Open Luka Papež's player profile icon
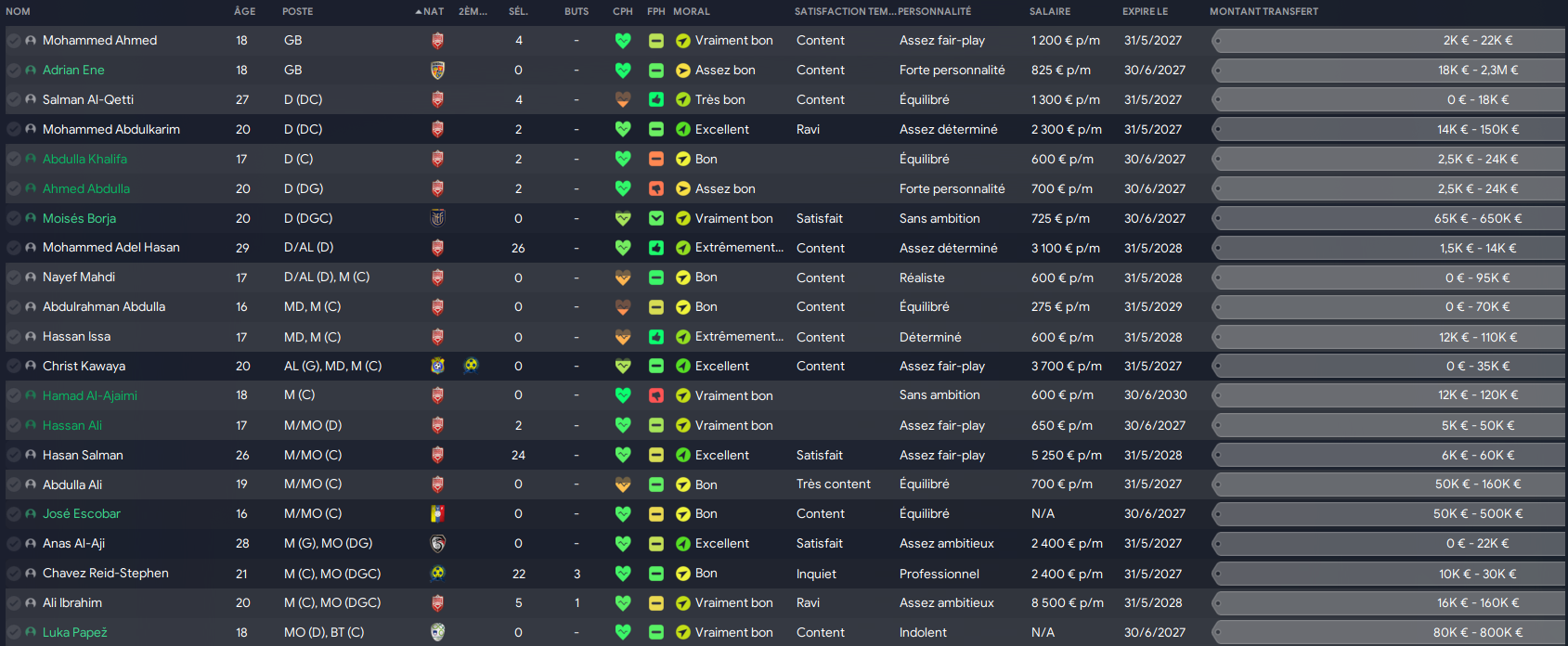 pos(31,632)
